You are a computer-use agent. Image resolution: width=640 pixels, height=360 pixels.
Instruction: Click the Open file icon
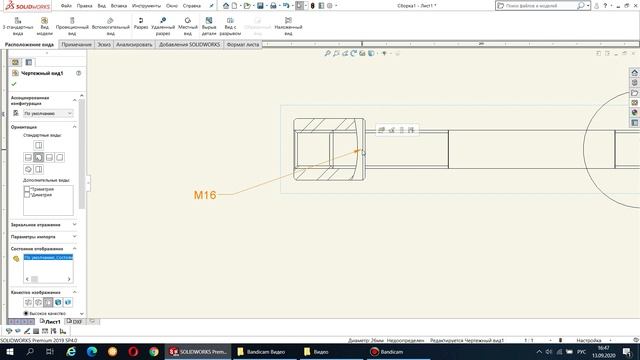pyautogui.click(x=247, y=6)
